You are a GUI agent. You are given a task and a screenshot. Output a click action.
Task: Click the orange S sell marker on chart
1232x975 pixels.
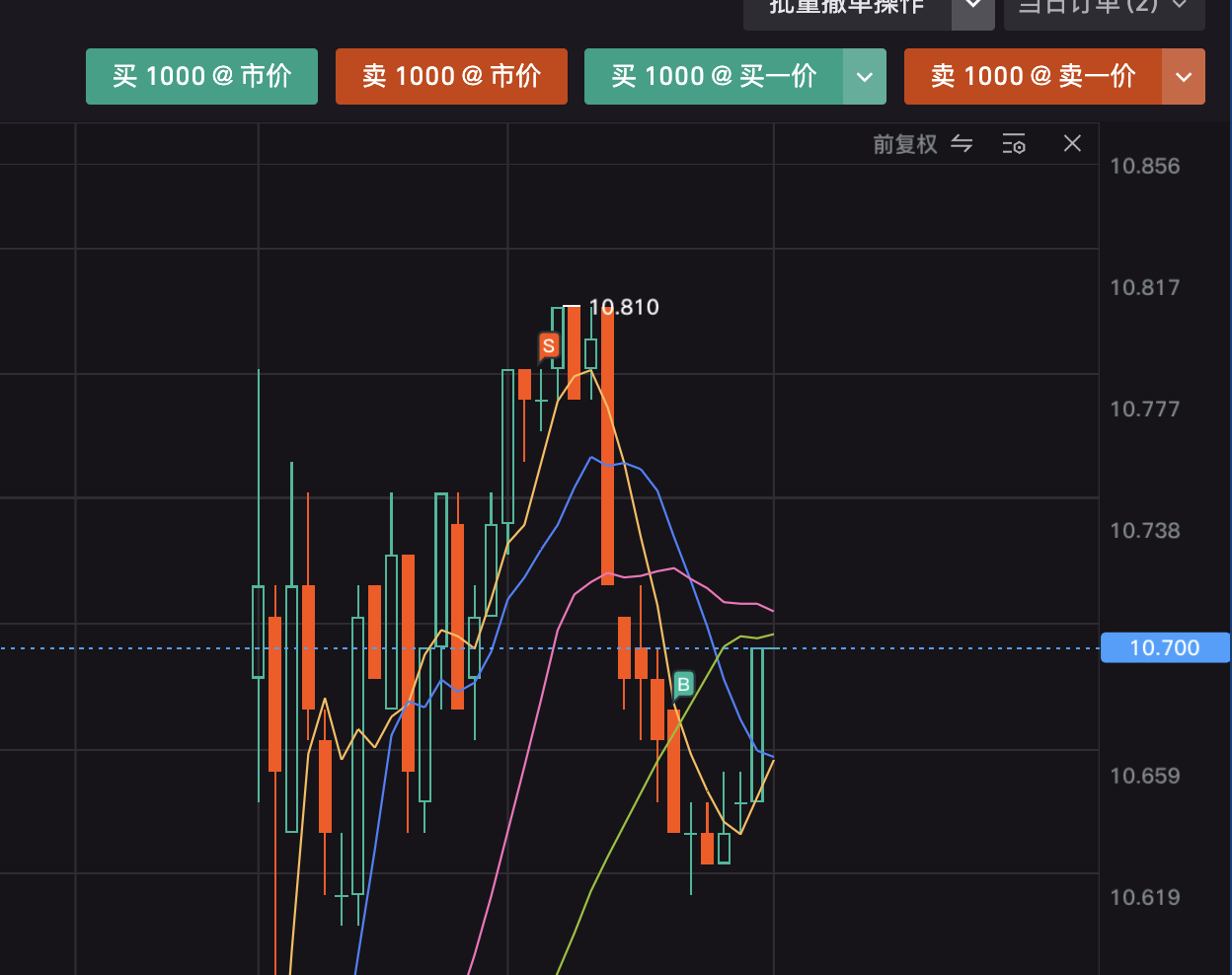tap(549, 345)
